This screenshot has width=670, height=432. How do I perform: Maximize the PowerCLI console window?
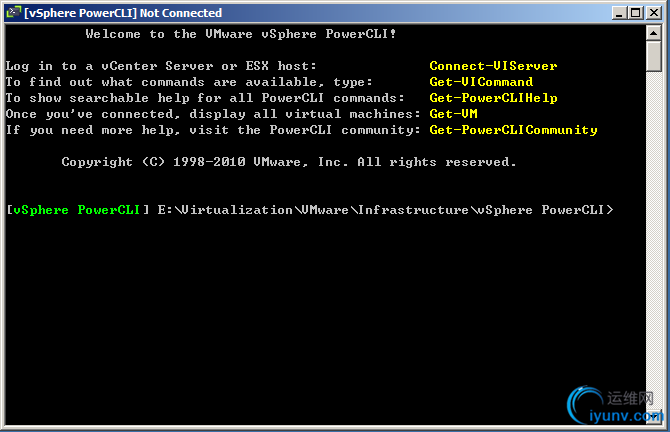point(637,13)
